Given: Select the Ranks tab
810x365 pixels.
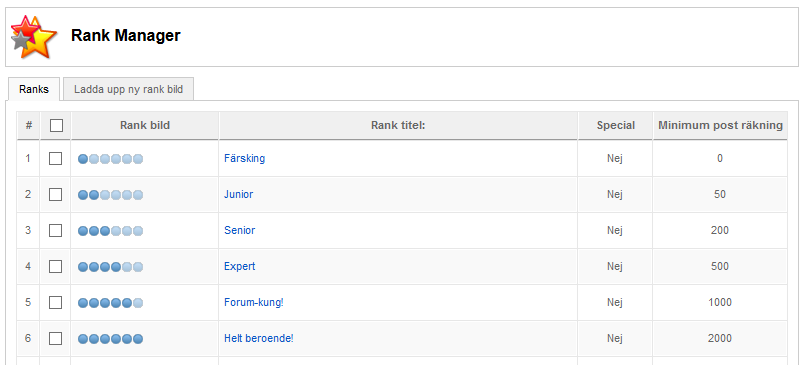Looking at the screenshot, I should [34, 89].
